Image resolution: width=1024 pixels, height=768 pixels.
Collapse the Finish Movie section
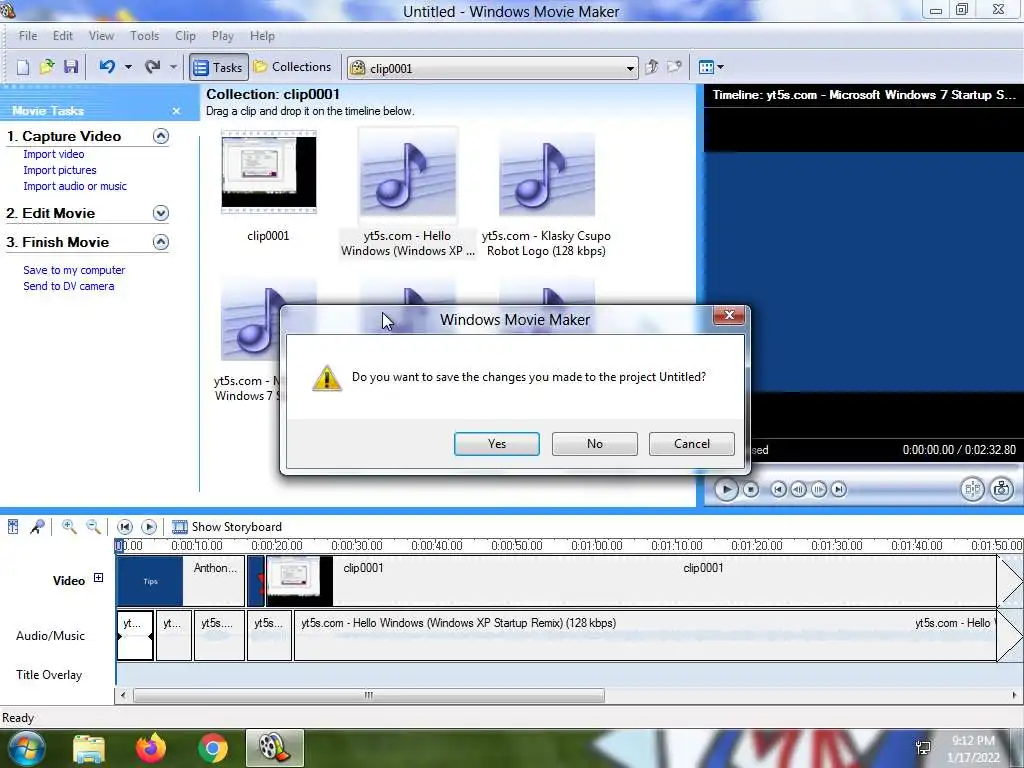tap(161, 242)
